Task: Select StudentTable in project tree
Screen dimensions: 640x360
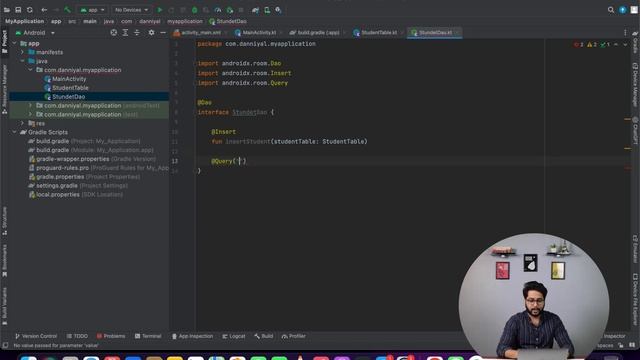Action: coord(70,88)
